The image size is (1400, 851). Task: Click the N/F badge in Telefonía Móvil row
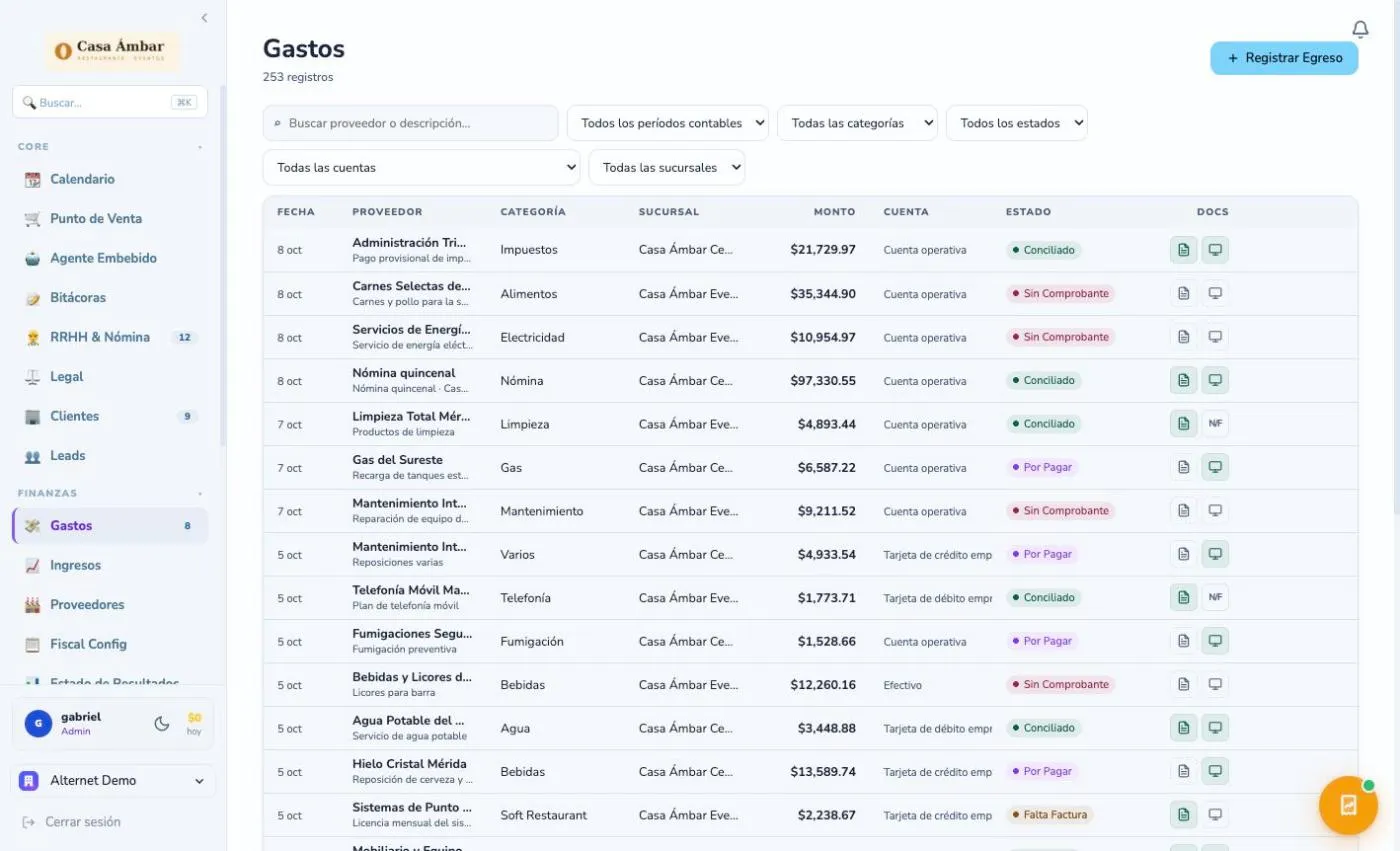tap(1215, 598)
